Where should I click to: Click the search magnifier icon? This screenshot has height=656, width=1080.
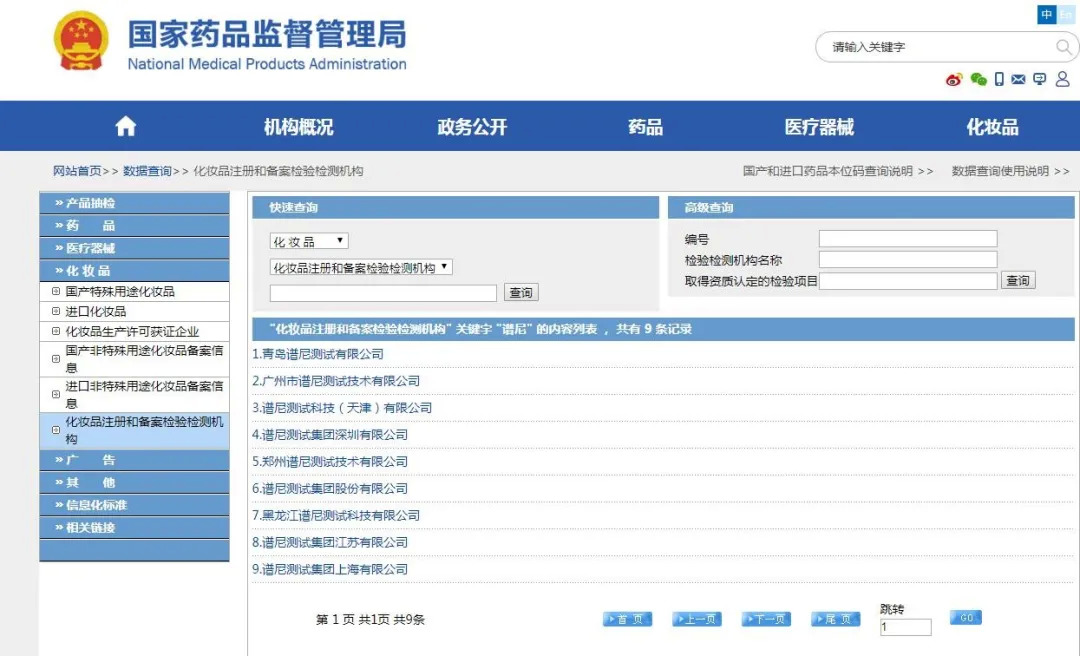coord(1063,47)
